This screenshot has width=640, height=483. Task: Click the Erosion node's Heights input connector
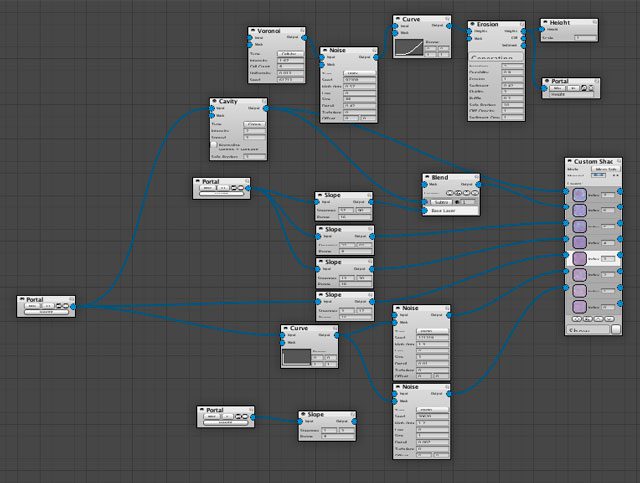click(x=470, y=31)
